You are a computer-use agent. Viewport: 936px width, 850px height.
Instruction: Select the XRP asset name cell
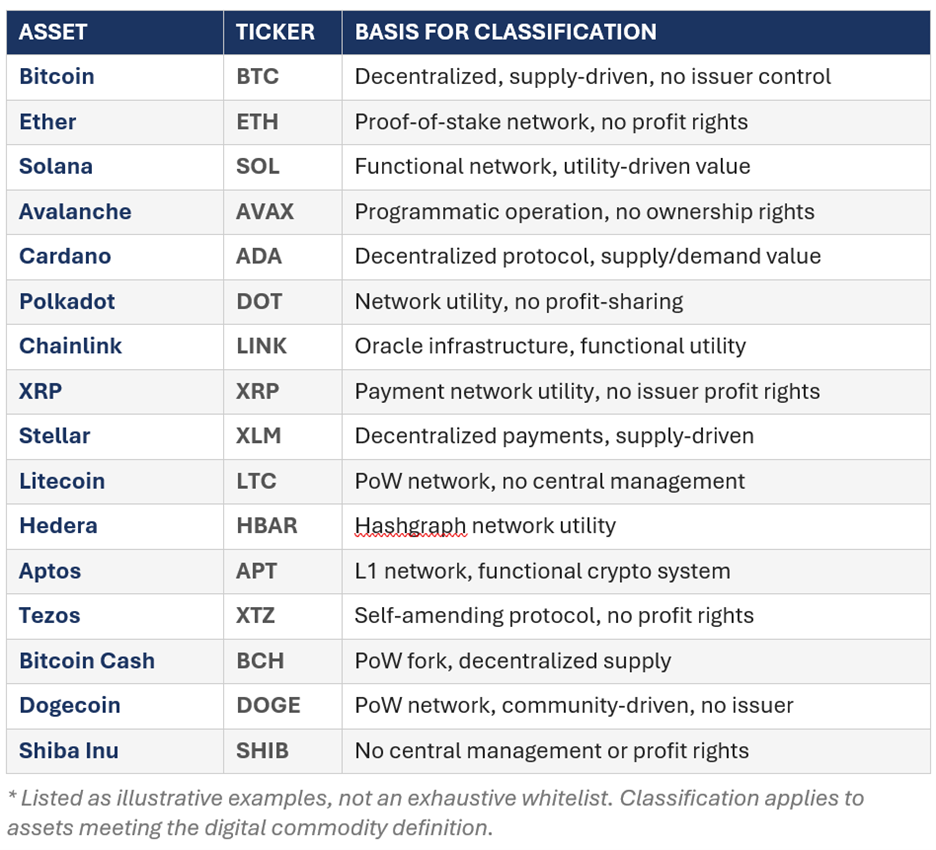pyautogui.click(x=41, y=391)
